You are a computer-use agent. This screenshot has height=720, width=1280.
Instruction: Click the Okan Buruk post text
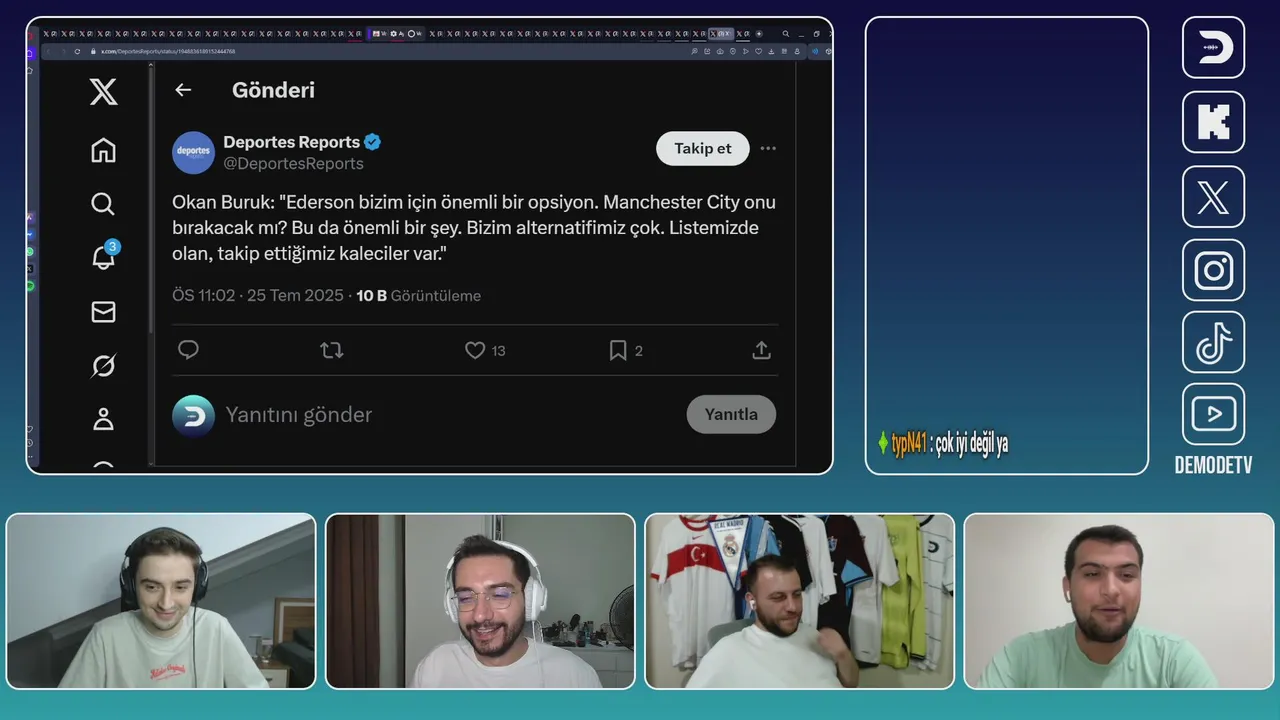(x=474, y=228)
